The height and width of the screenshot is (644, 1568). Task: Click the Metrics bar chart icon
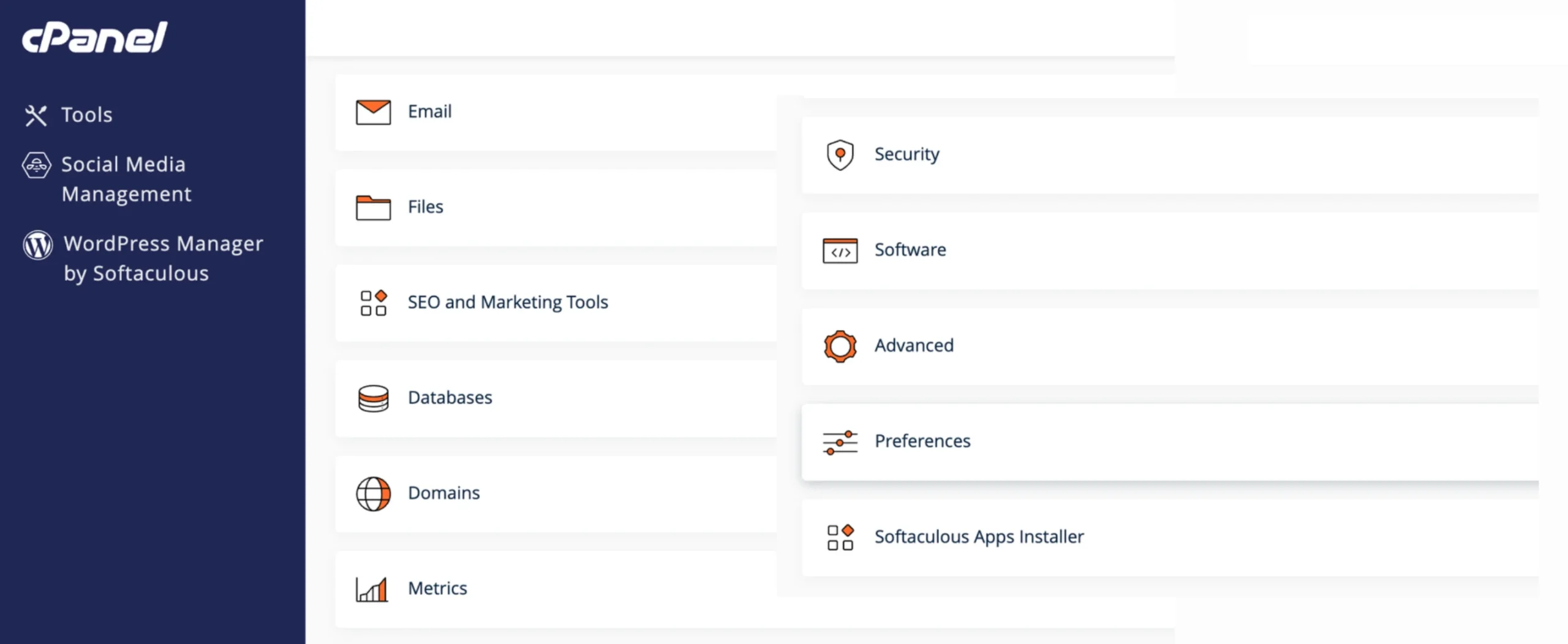[372, 589]
